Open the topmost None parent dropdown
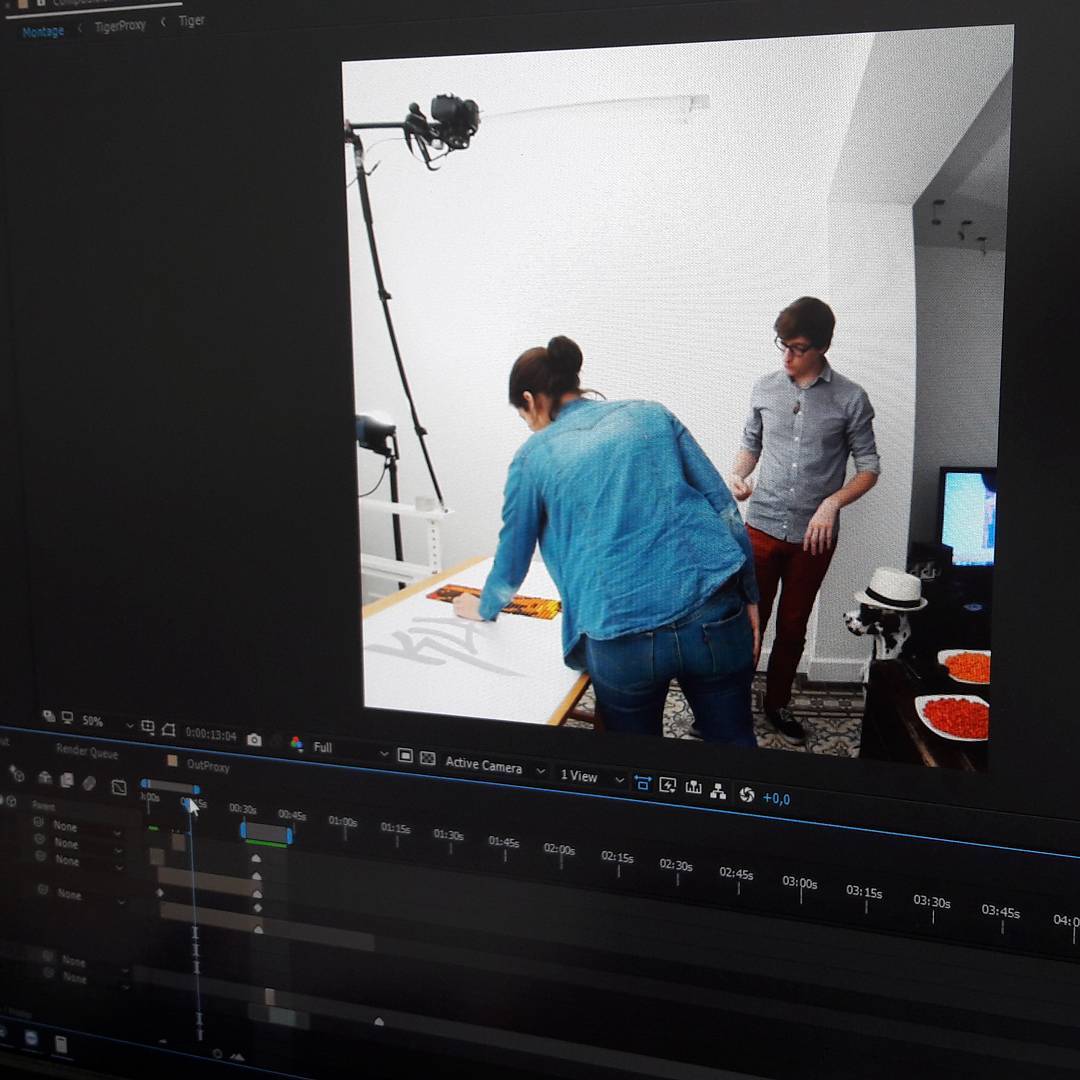 (86, 827)
